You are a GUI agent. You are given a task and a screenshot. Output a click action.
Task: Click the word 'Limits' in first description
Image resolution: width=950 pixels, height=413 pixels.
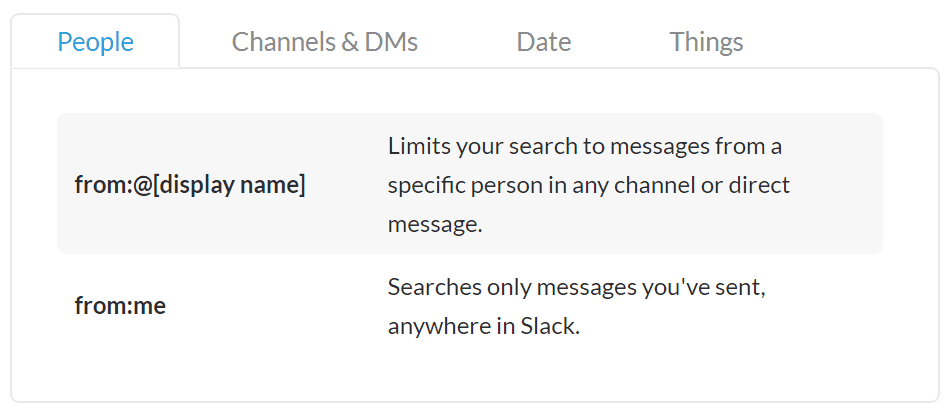(419, 146)
